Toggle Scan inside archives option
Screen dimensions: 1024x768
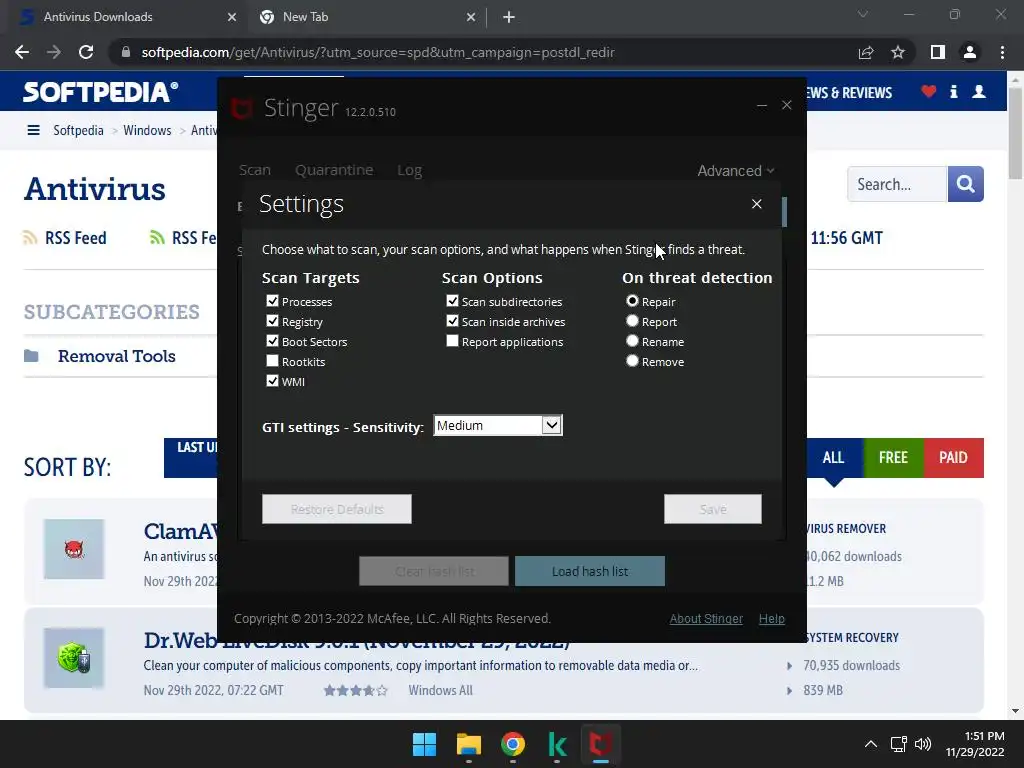point(453,321)
